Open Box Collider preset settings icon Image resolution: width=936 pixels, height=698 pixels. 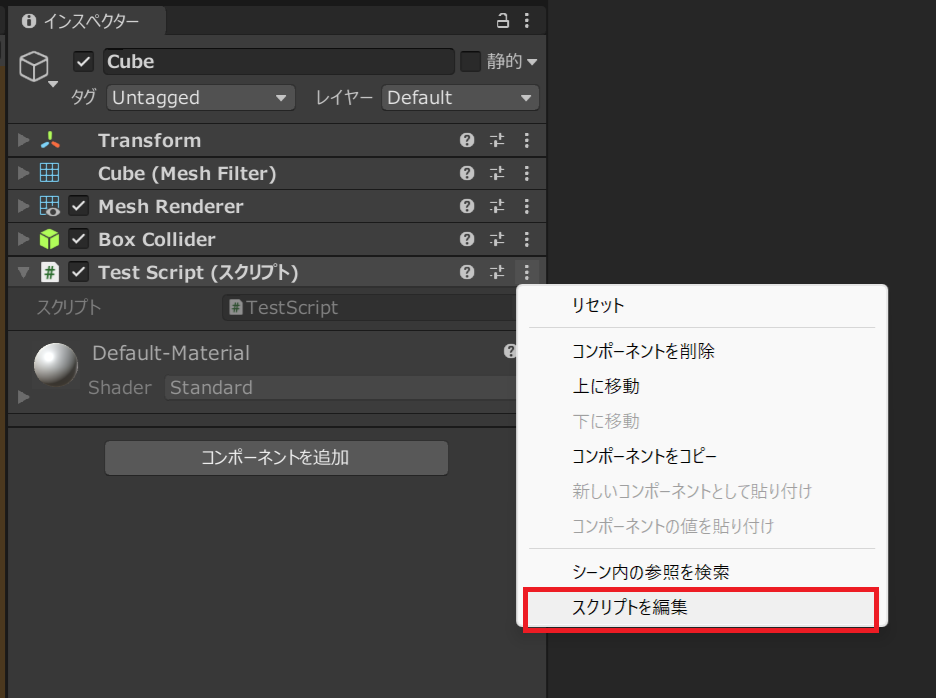pyautogui.click(x=497, y=239)
